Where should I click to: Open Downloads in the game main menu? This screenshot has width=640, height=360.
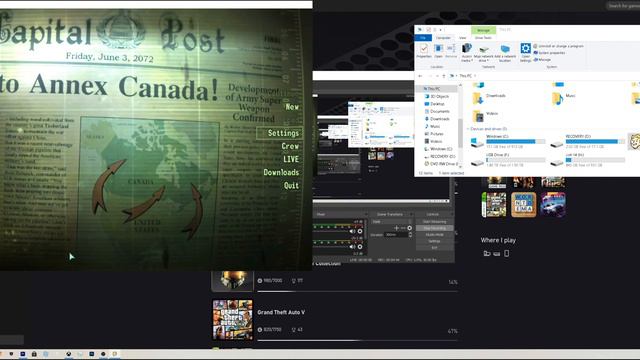click(x=281, y=172)
